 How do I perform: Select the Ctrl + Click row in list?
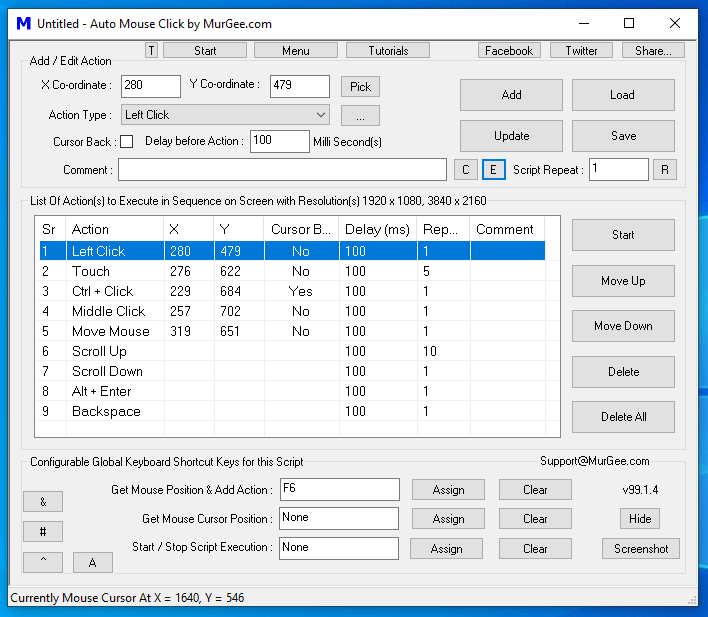point(102,291)
